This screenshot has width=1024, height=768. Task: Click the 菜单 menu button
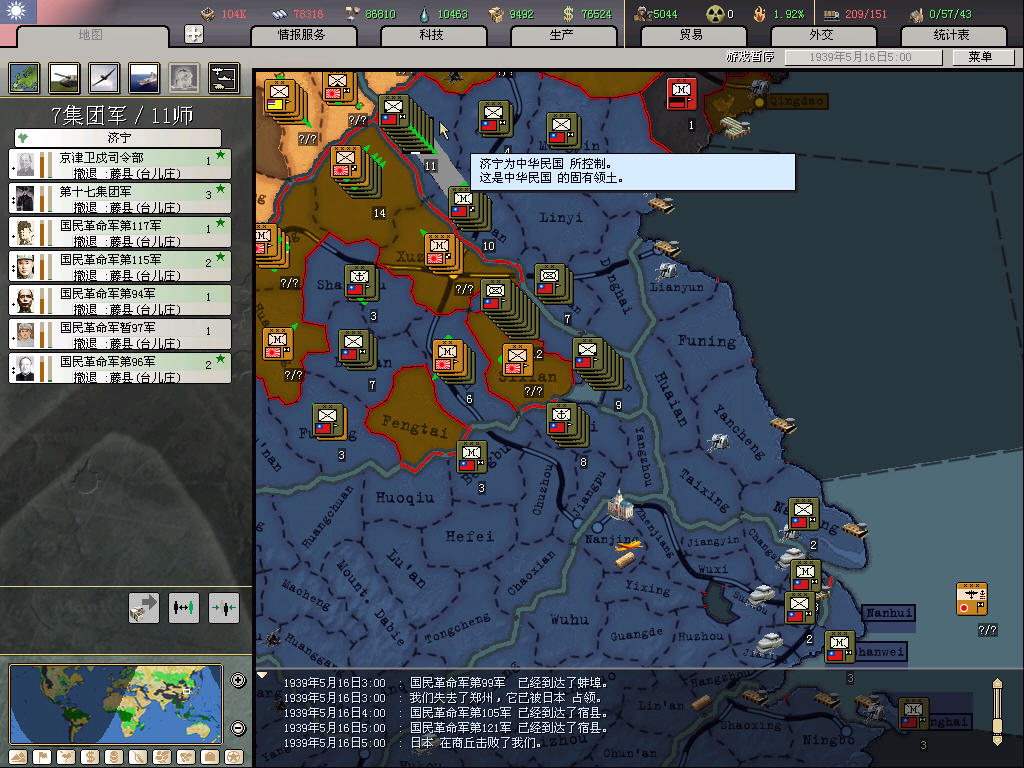pos(981,57)
